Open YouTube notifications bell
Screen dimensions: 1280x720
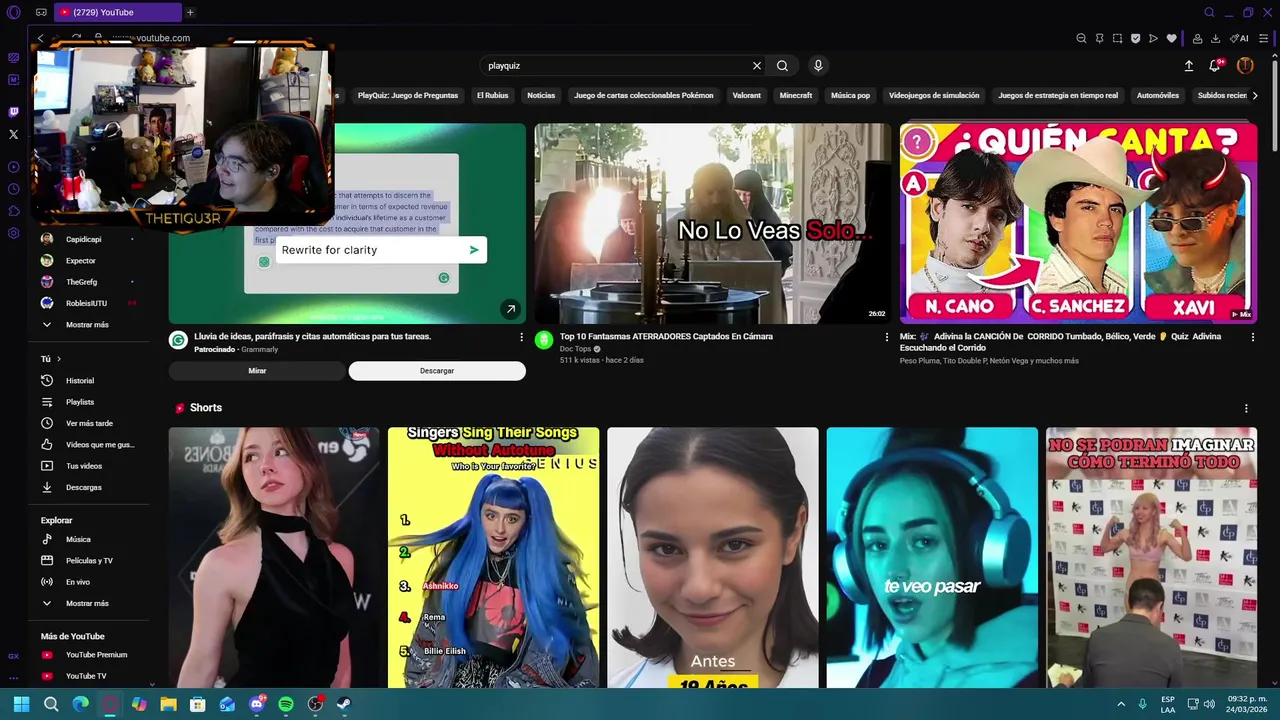1215,65
